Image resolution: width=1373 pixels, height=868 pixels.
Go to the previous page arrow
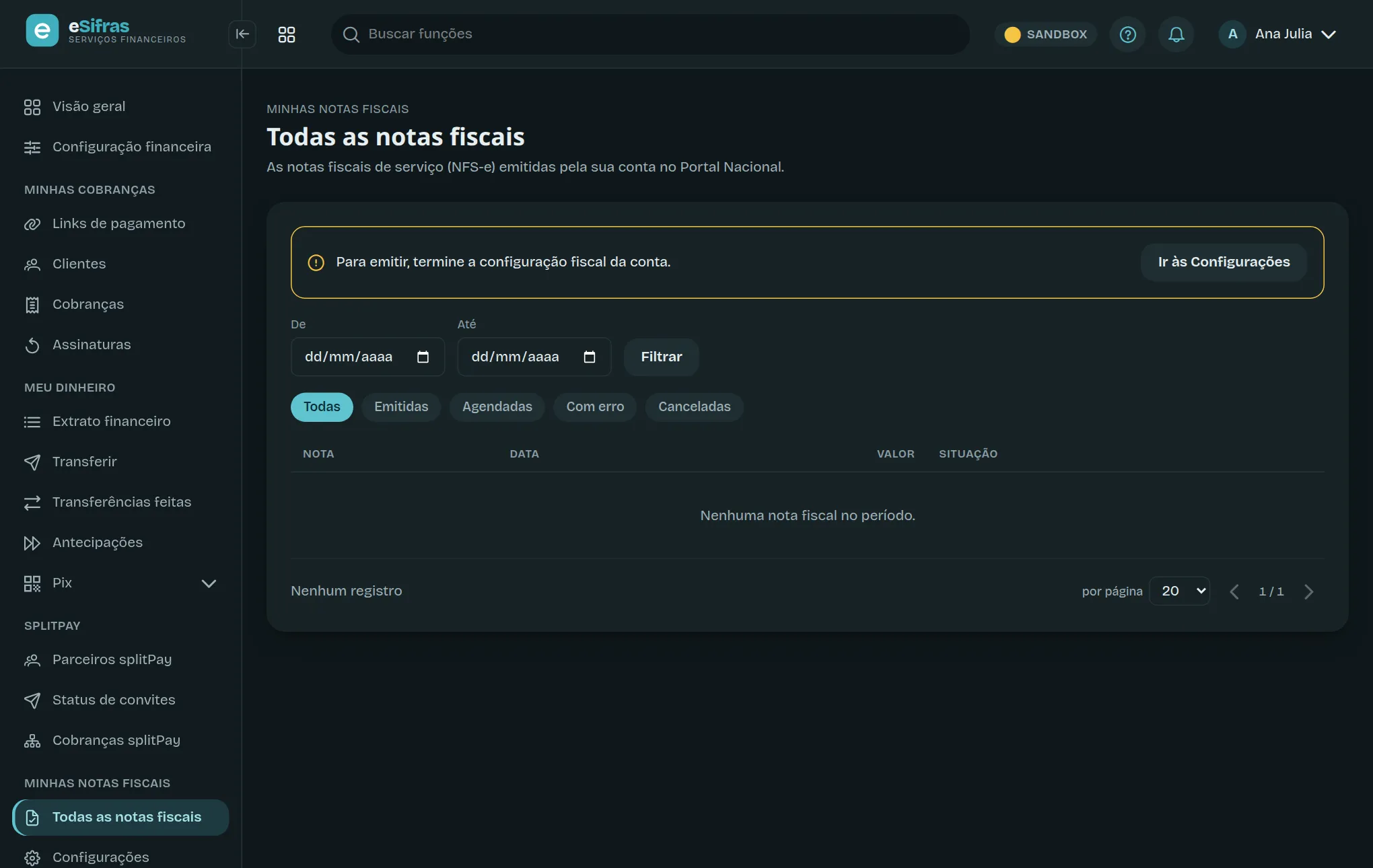[x=1234, y=591]
